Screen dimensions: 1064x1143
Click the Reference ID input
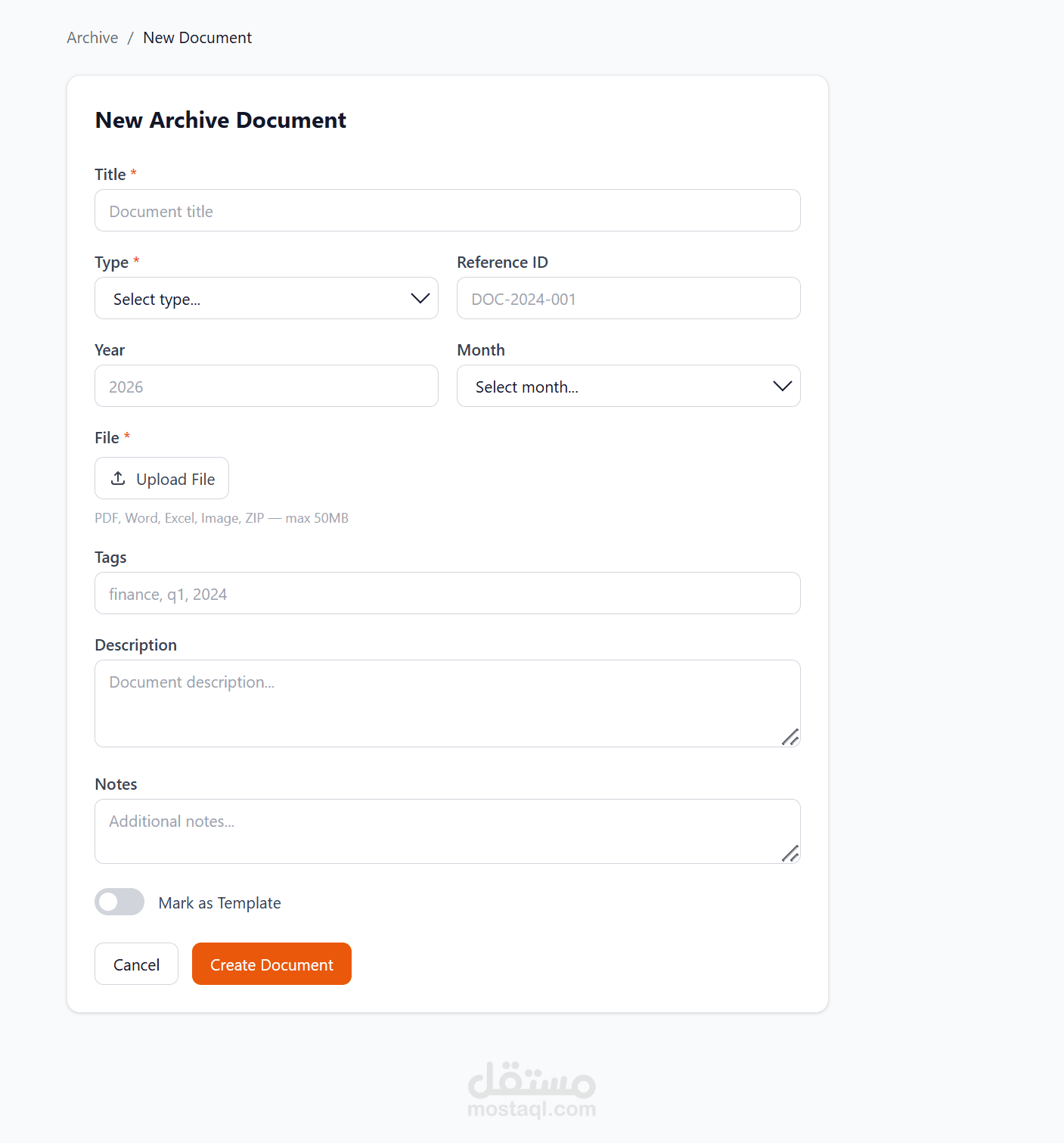[x=628, y=298]
